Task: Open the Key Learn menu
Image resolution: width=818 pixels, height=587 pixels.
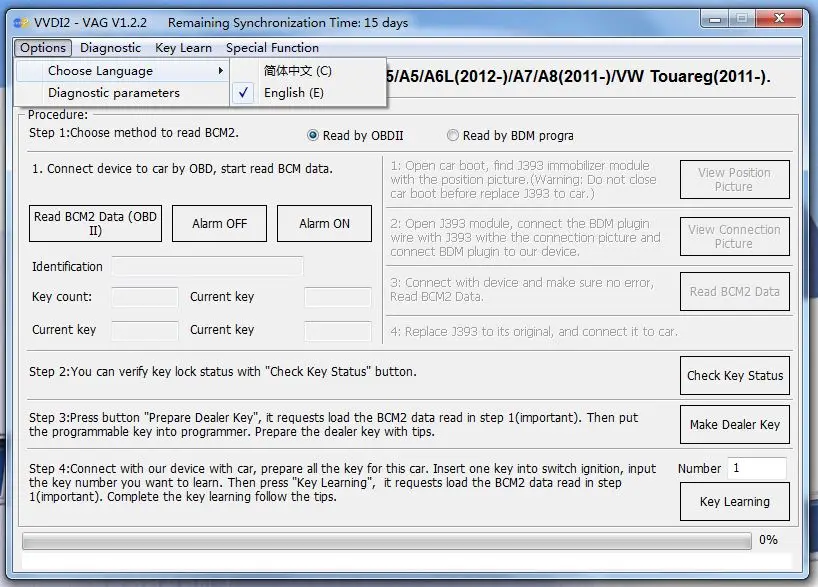Action: tap(183, 48)
